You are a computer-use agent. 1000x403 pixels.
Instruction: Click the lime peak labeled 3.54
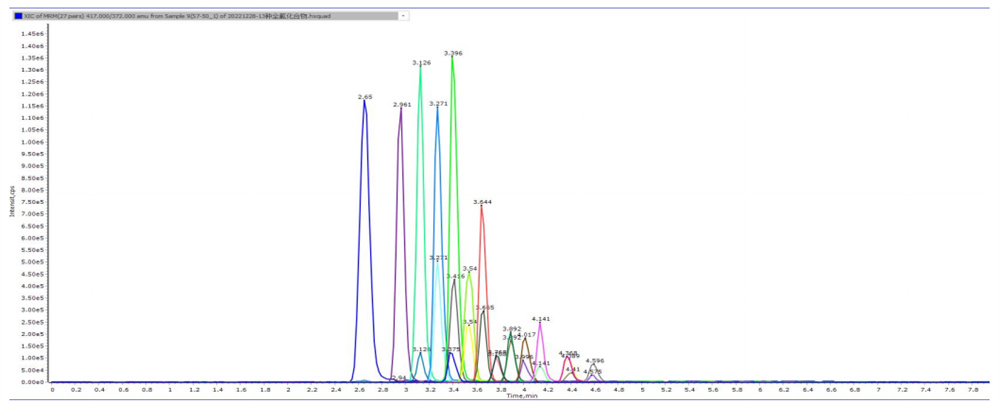[469, 275]
